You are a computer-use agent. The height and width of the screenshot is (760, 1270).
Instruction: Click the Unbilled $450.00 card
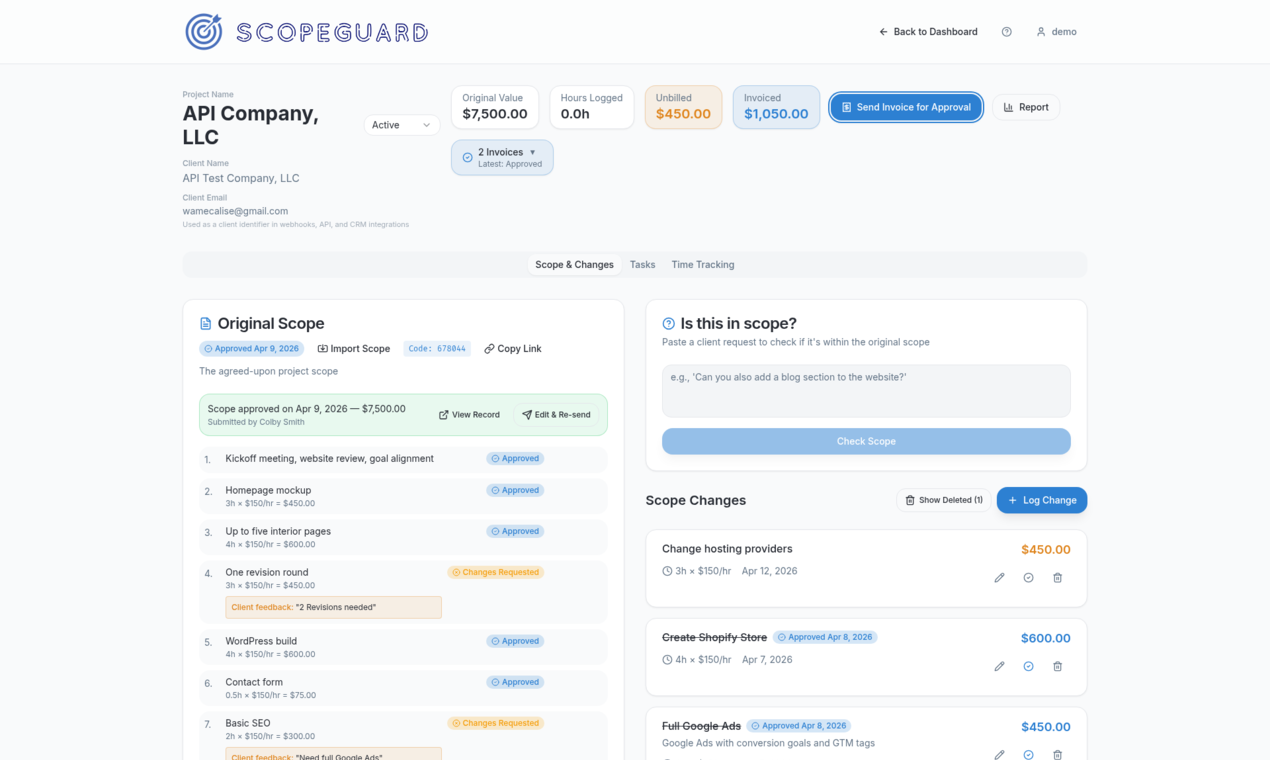pos(683,107)
